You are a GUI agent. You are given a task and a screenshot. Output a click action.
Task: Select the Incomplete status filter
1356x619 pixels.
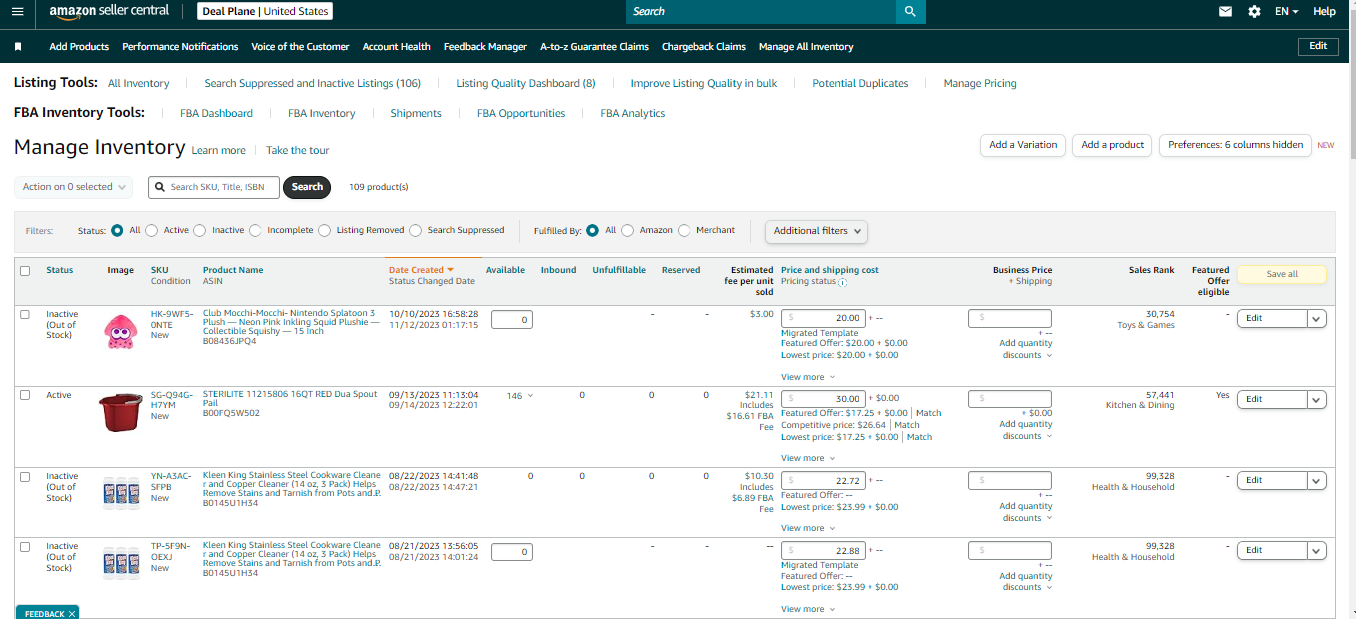pyautogui.click(x=255, y=230)
